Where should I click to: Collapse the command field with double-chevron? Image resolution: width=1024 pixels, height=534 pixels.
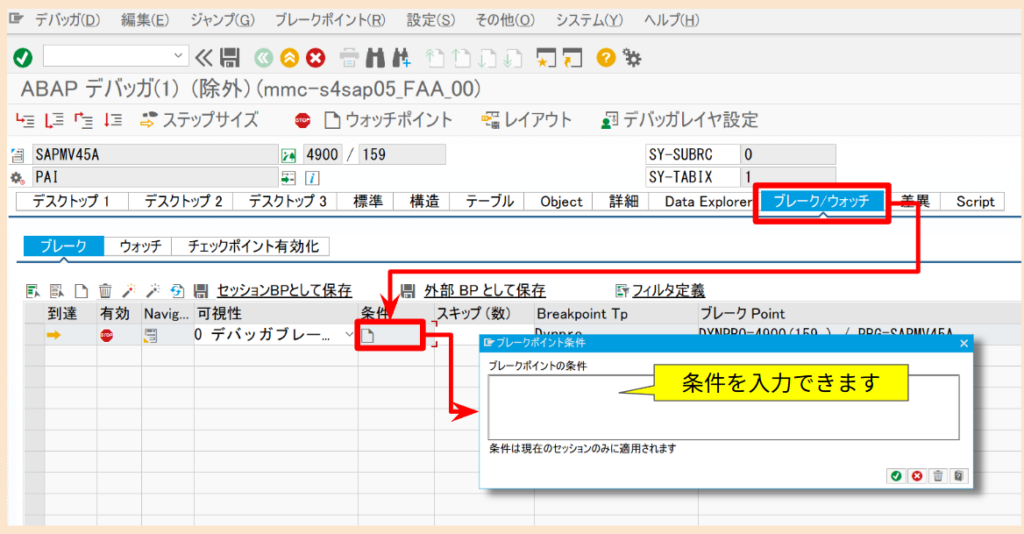click(204, 58)
